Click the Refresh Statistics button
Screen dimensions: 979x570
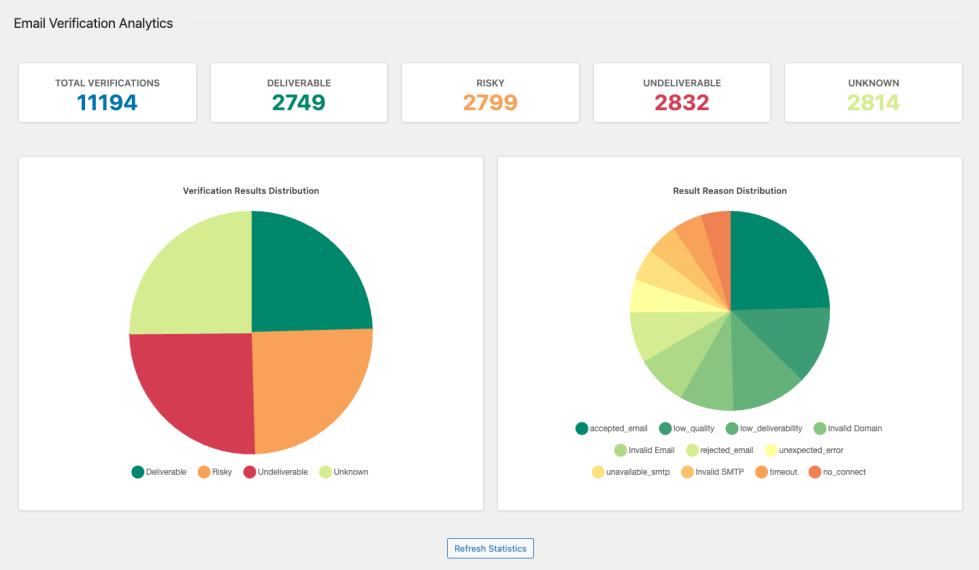pyautogui.click(x=490, y=548)
